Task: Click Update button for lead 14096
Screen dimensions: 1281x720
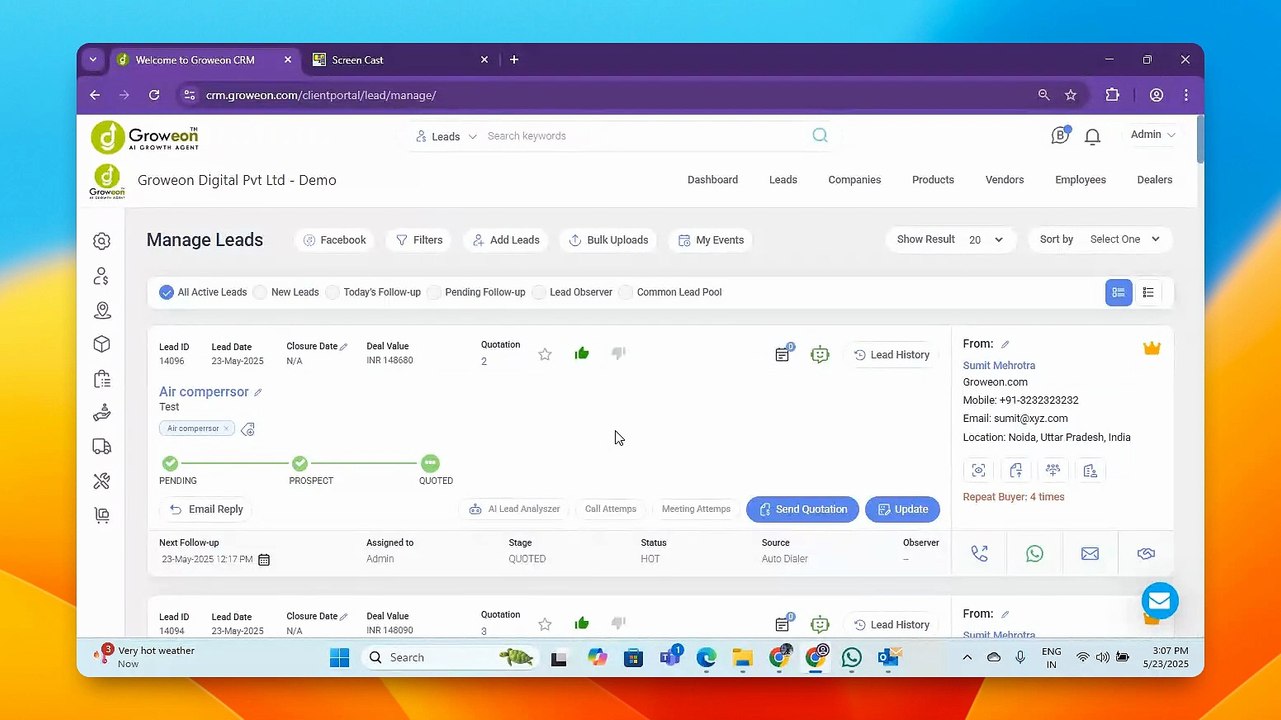Action: pos(903,509)
